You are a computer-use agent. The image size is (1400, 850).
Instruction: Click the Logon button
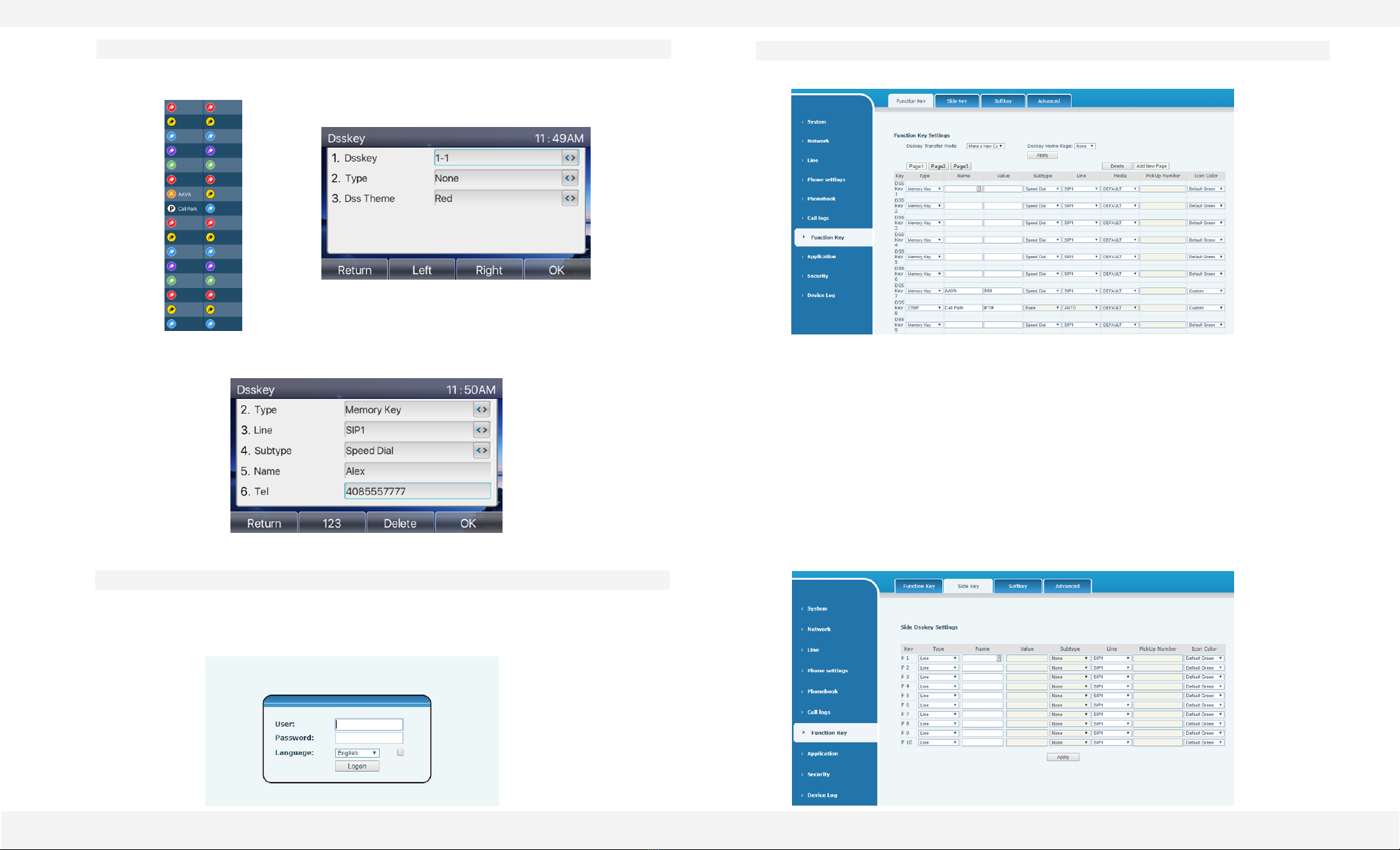pyautogui.click(x=357, y=766)
